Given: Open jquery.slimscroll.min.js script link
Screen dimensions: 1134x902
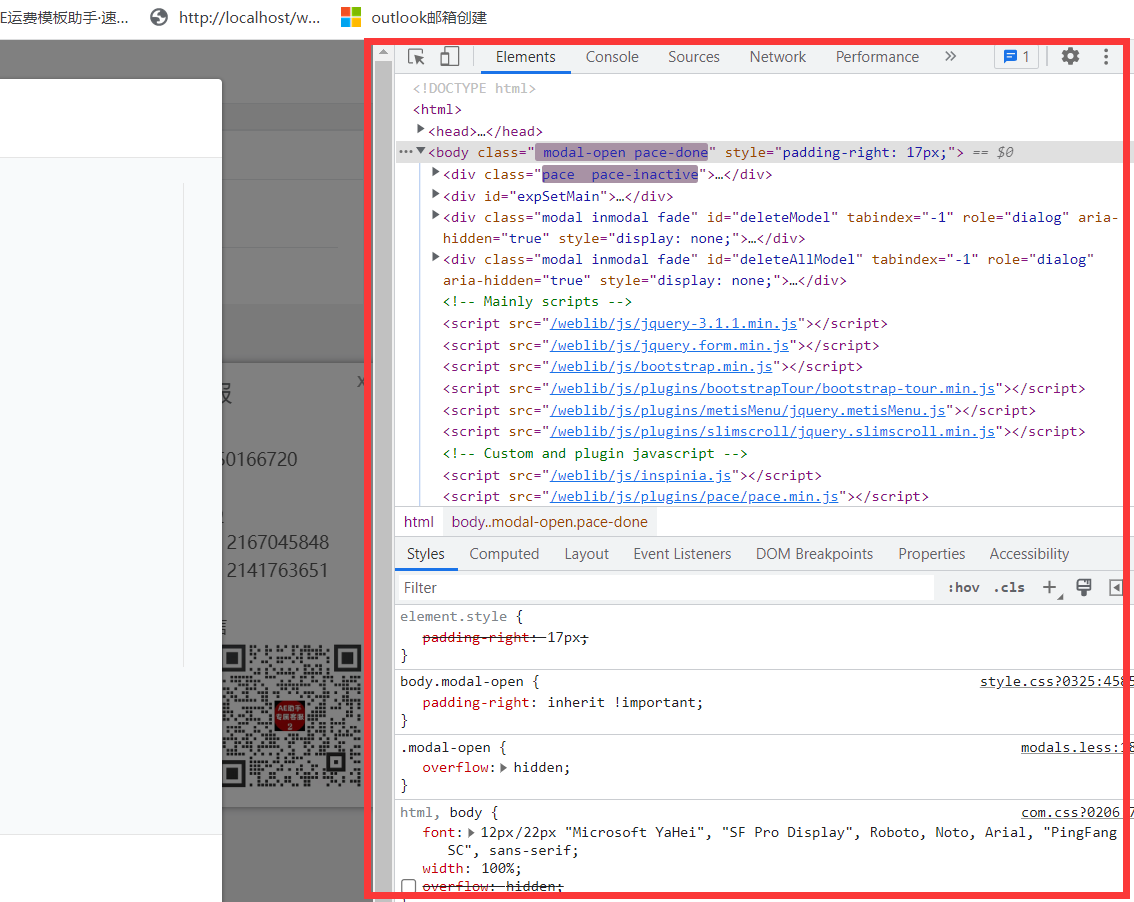Looking at the screenshot, I should coord(772,432).
